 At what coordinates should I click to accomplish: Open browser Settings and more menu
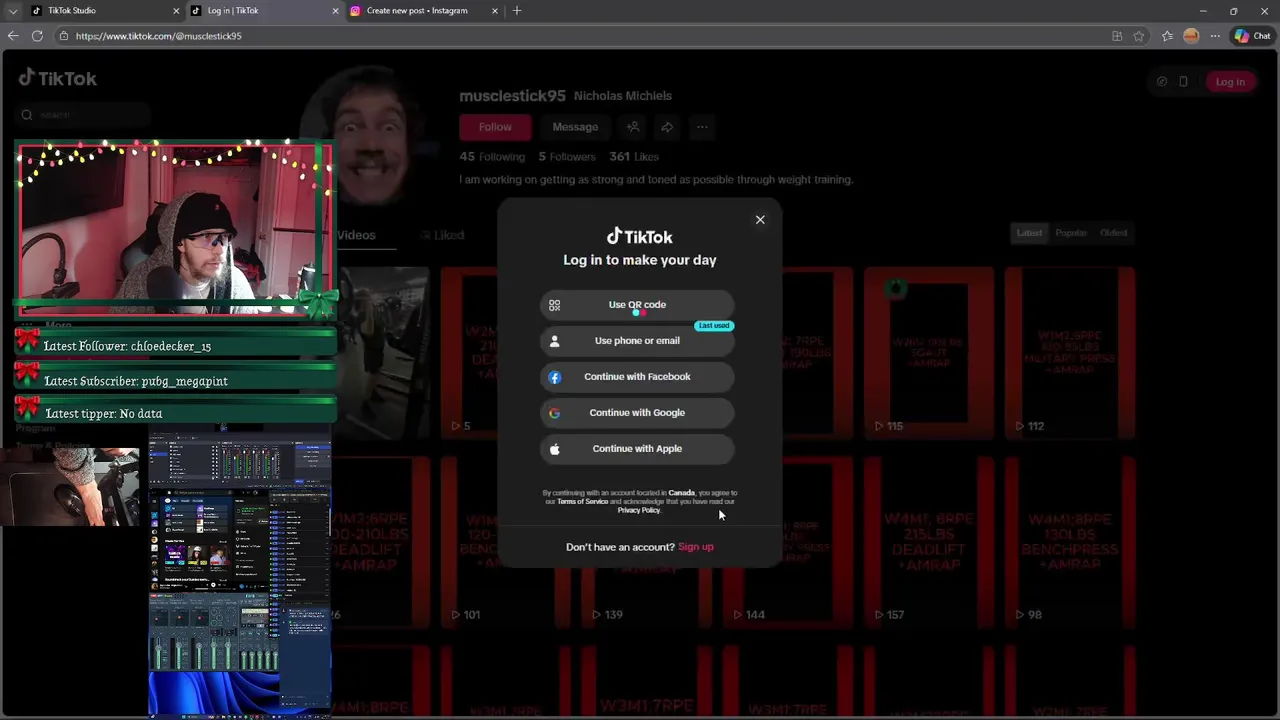tap(1215, 36)
